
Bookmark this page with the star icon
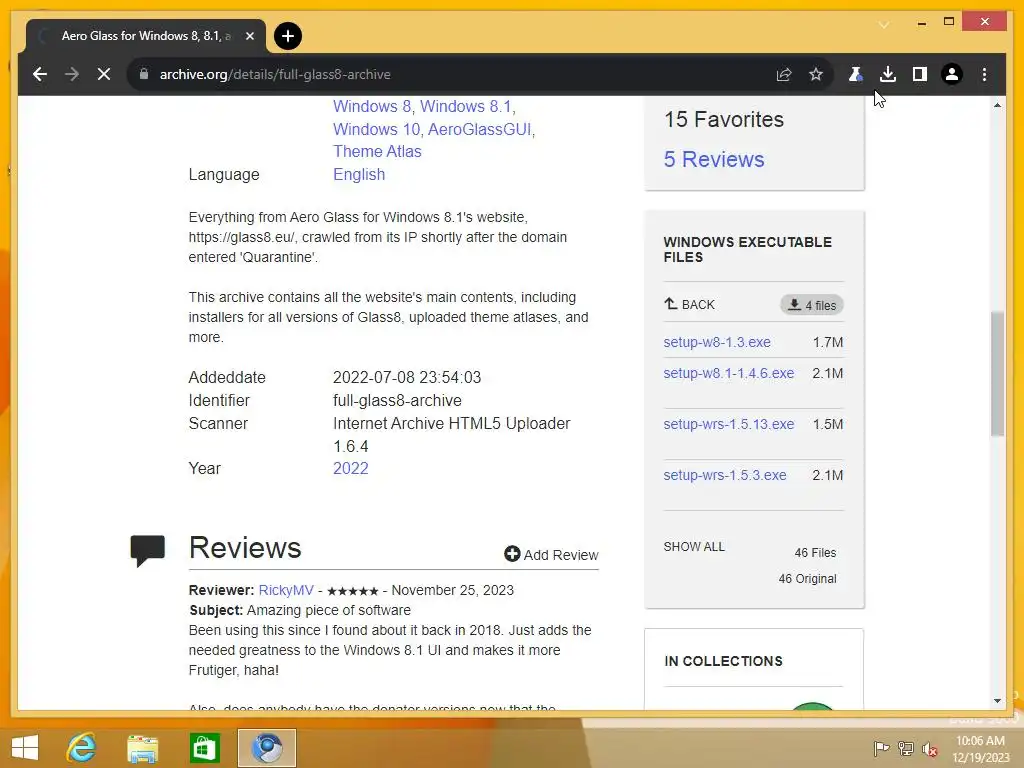816,74
